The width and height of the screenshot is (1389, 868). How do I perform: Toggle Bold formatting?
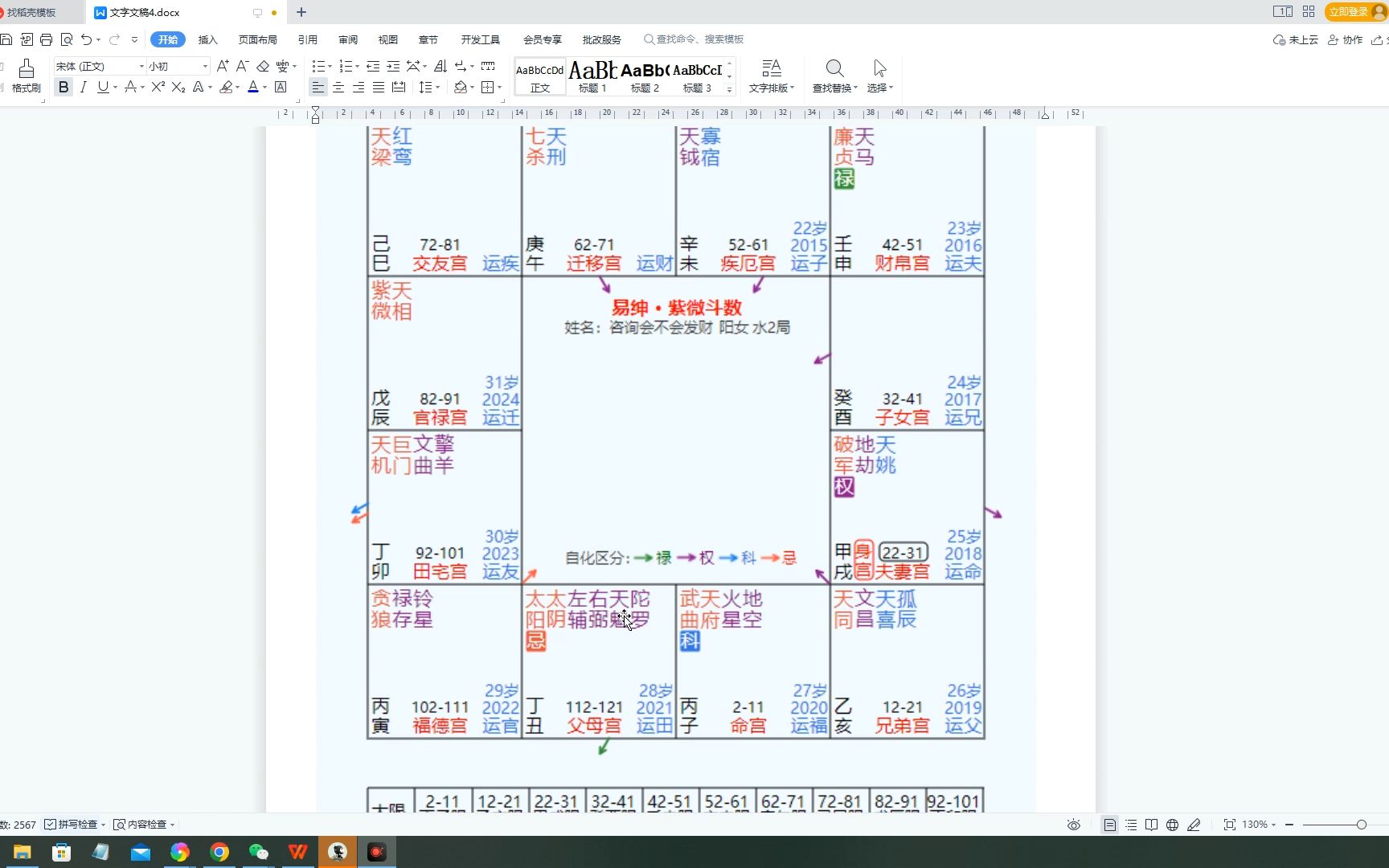64,87
